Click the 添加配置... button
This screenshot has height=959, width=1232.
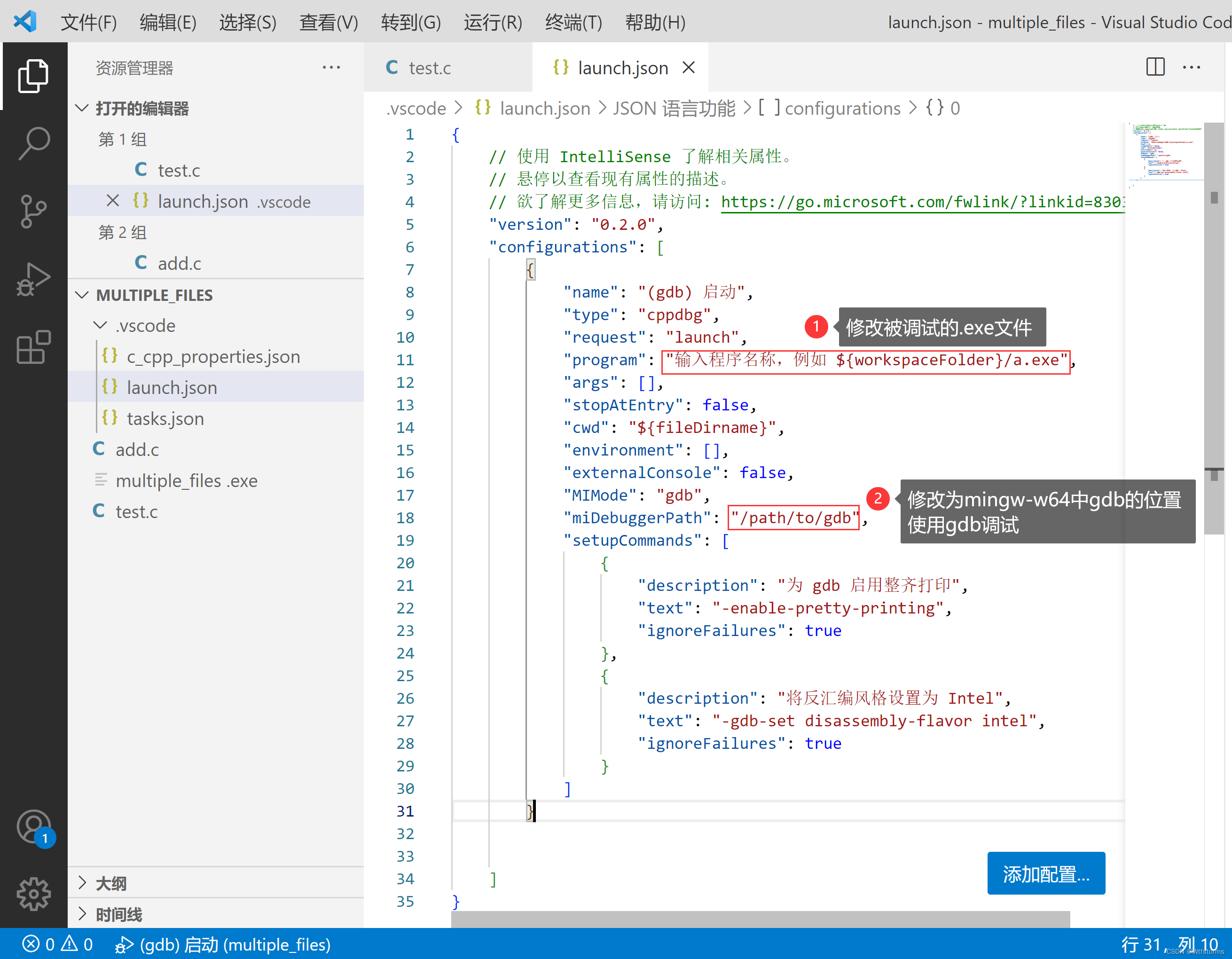coord(1046,873)
